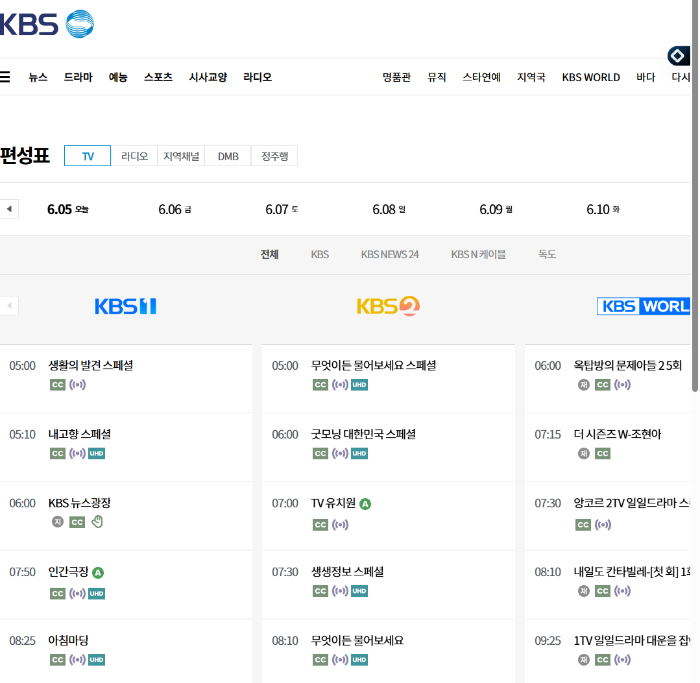Screen dimensions: 700x683
Task: Click UHD badge under 내고향 스페셜
Action: (x=96, y=454)
